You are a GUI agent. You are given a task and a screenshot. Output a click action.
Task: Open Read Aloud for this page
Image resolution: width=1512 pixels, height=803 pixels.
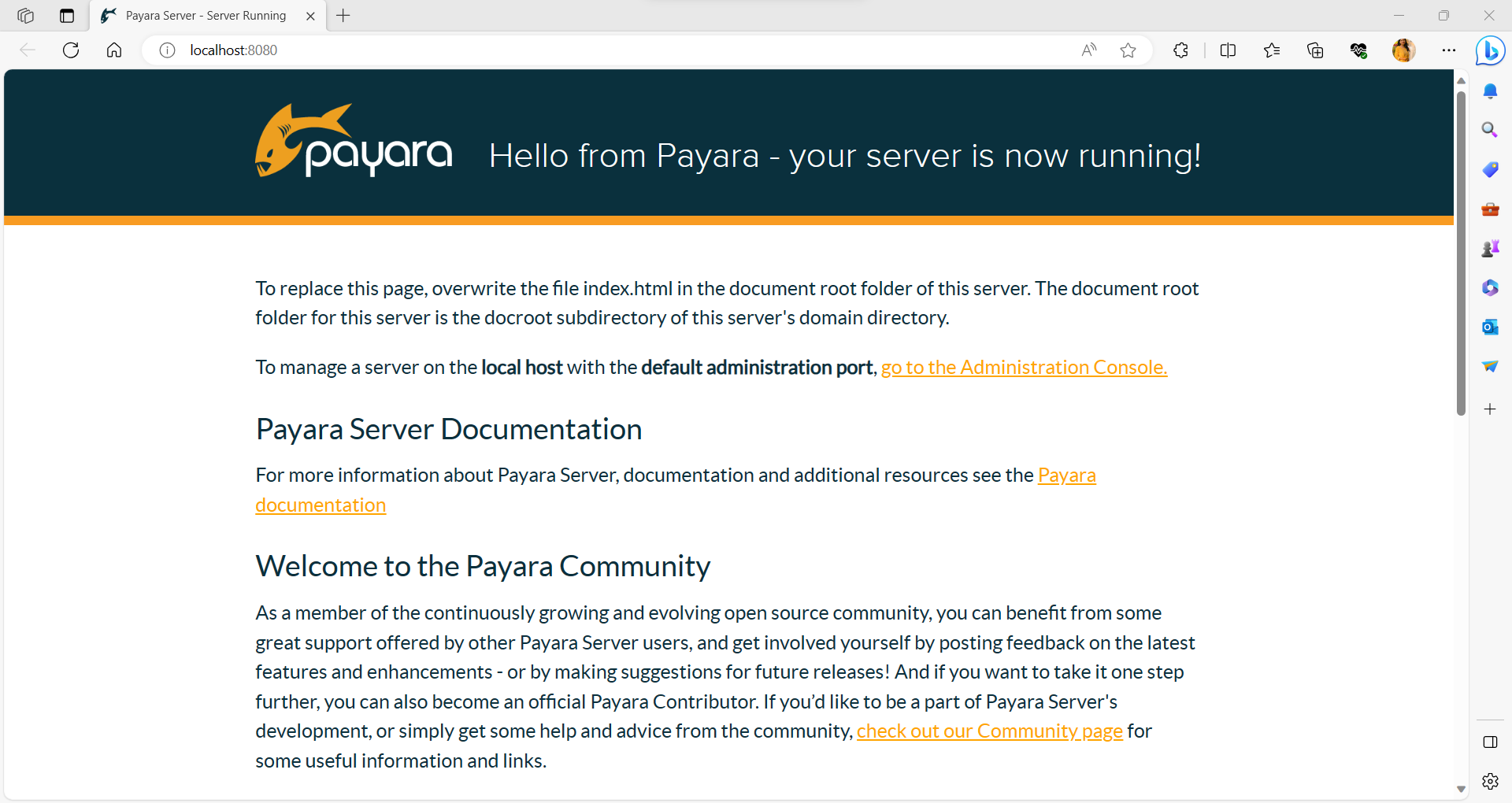click(1089, 50)
